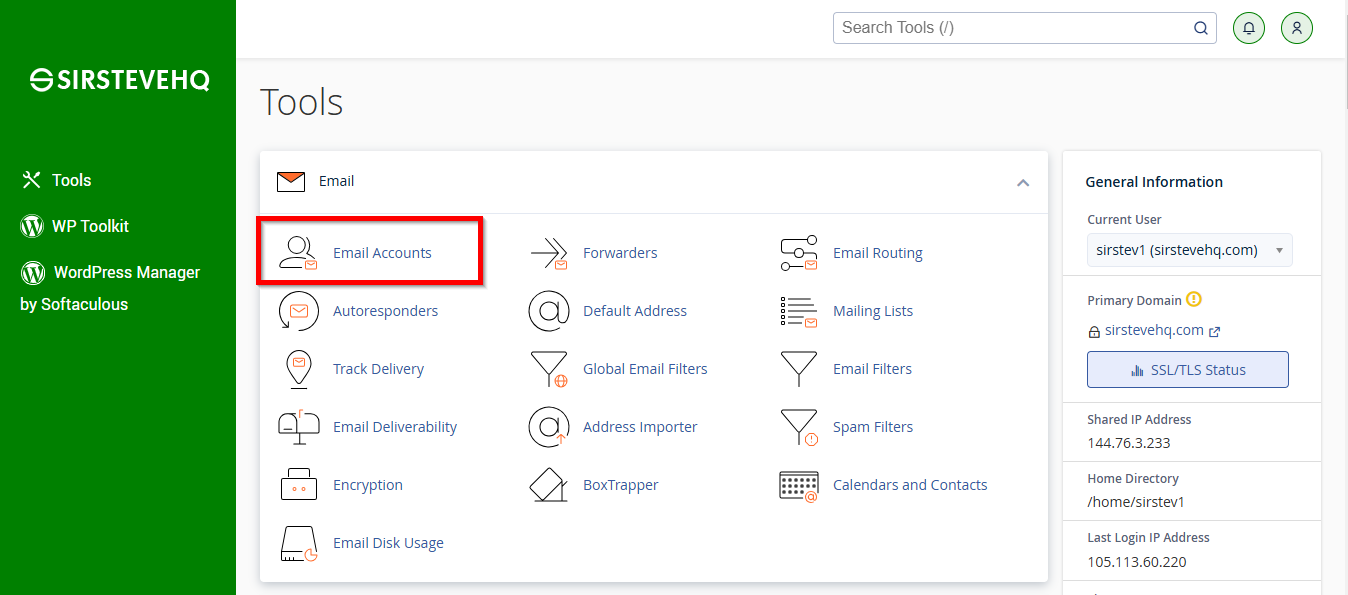Click the Forwarders arrow icon
The image size is (1348, 595).
pos(549,253)
